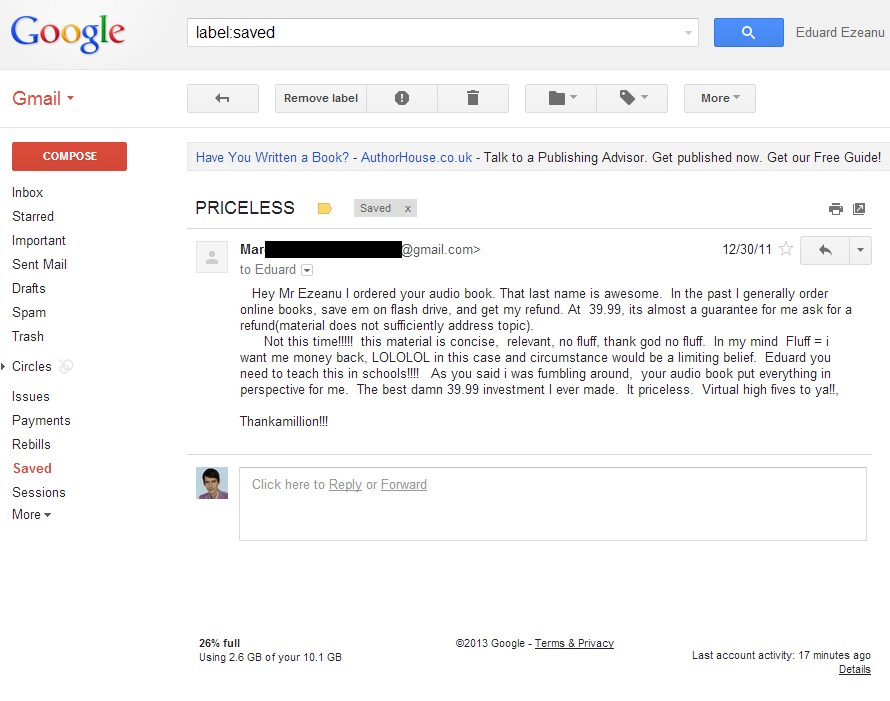Open the Terms & Privacy link

[x=574, y=643]
